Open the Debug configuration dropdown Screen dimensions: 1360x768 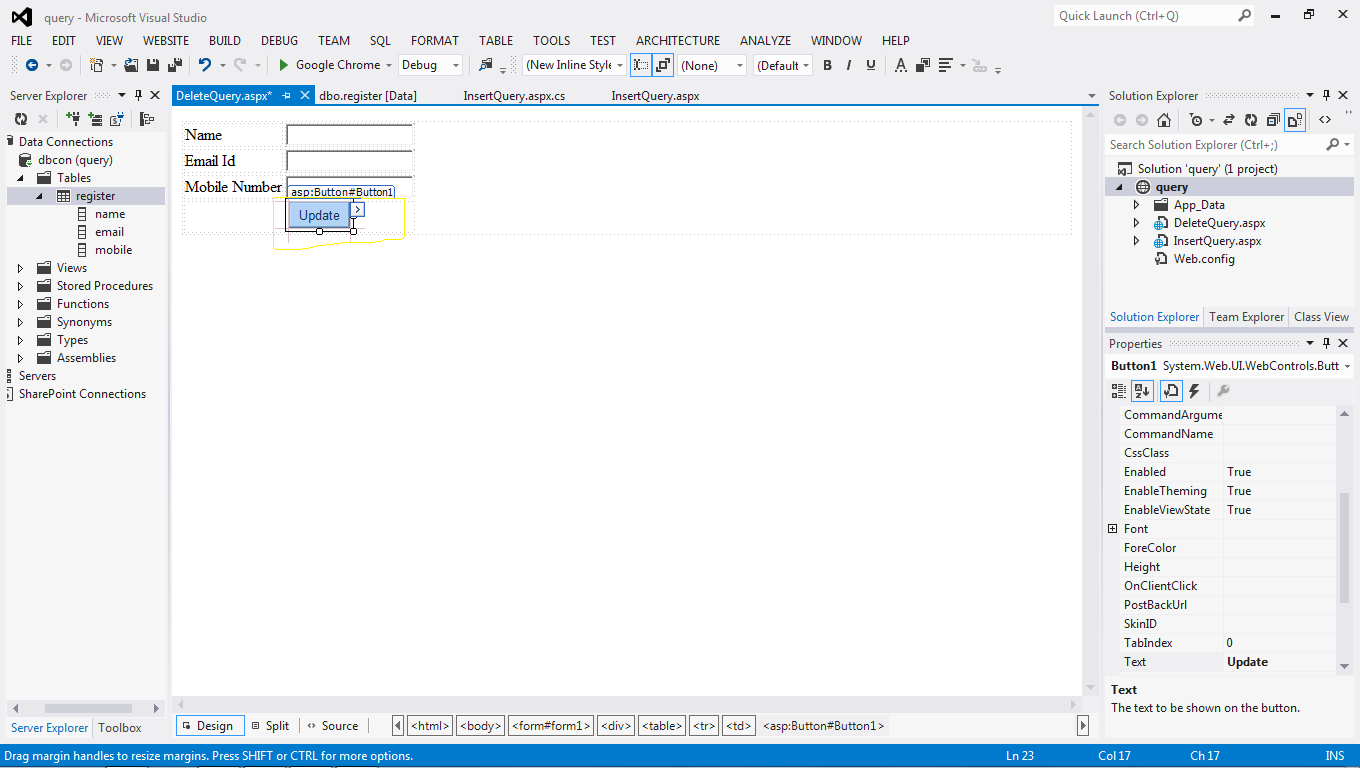coord(456,65)
